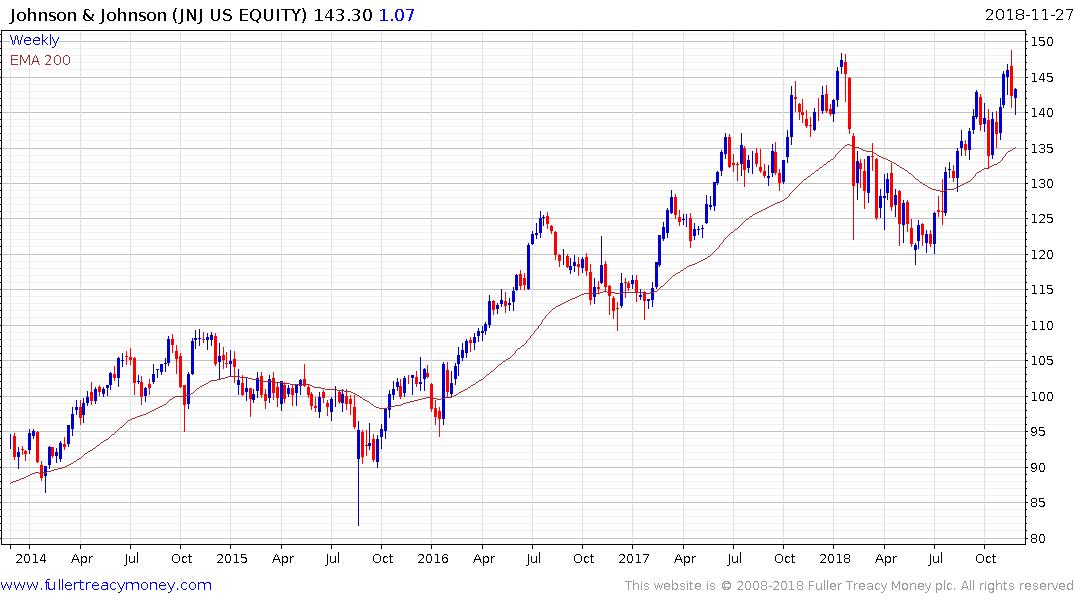Viewport: 1075px width, 600px height.
Task: Click the 2014 year axis label
Action: click(x=31, y=558)
